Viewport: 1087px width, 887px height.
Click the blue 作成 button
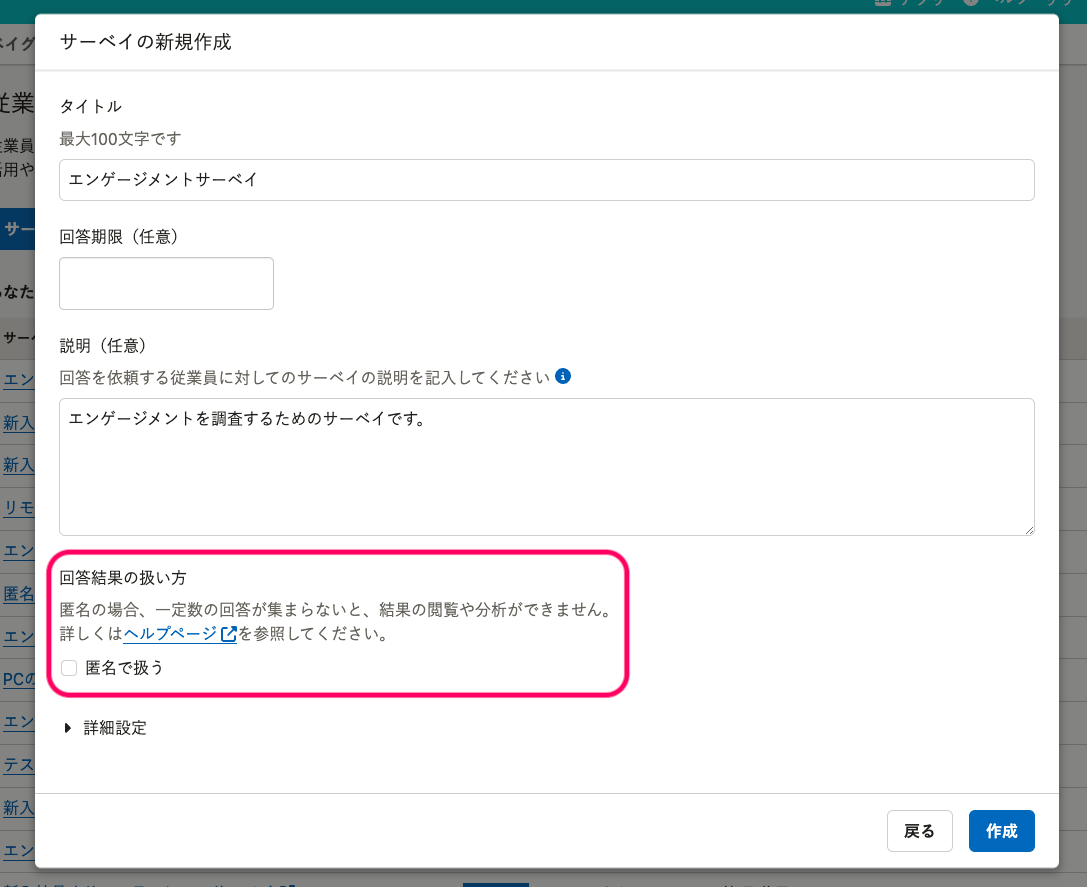(x=1001, y=831)
